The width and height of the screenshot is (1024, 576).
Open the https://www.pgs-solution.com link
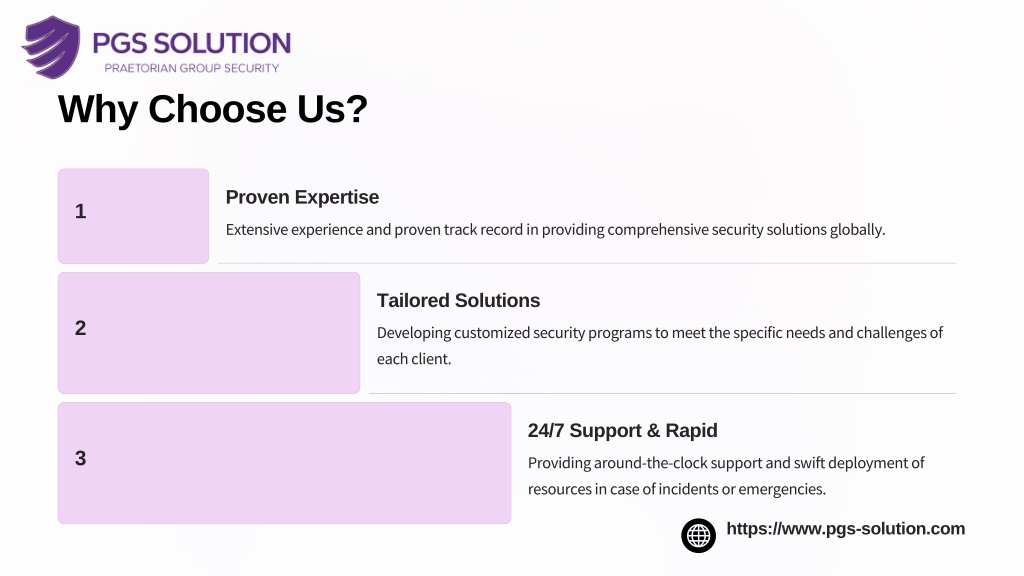pos(845,528)
